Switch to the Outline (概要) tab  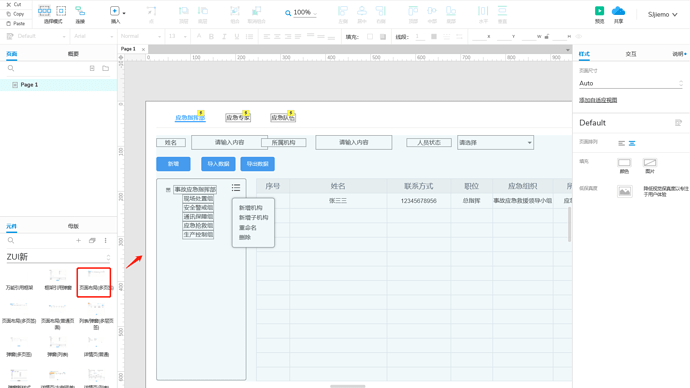tap(73, 54)
